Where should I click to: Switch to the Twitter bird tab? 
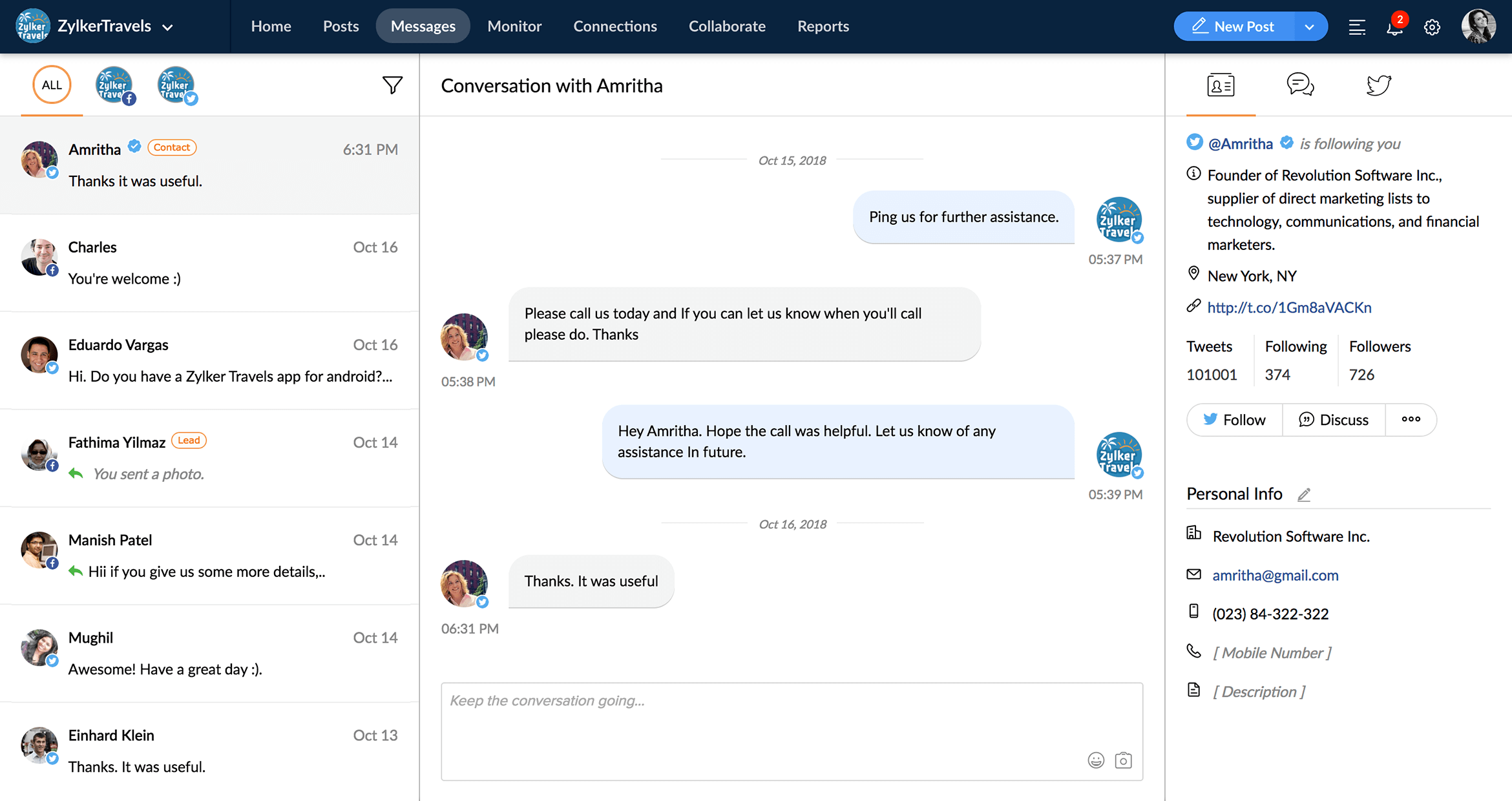(x=1378, y=85)
